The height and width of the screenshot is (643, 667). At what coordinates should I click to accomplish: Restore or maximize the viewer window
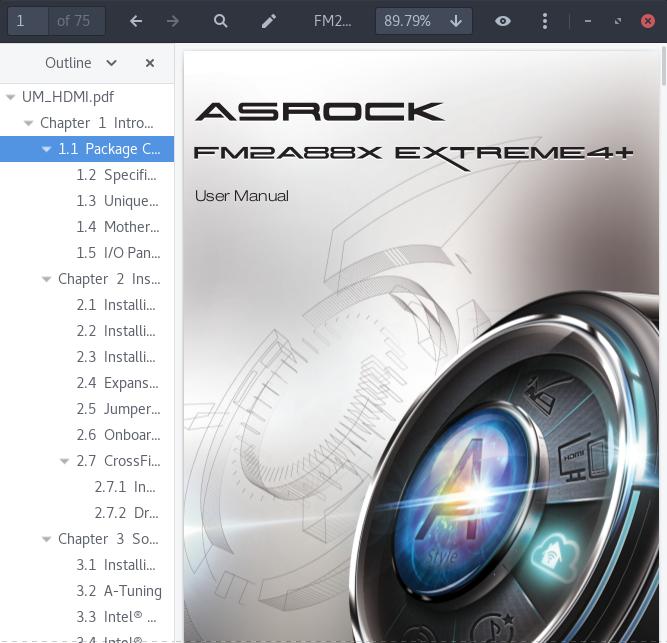click(x=618, y=21)
